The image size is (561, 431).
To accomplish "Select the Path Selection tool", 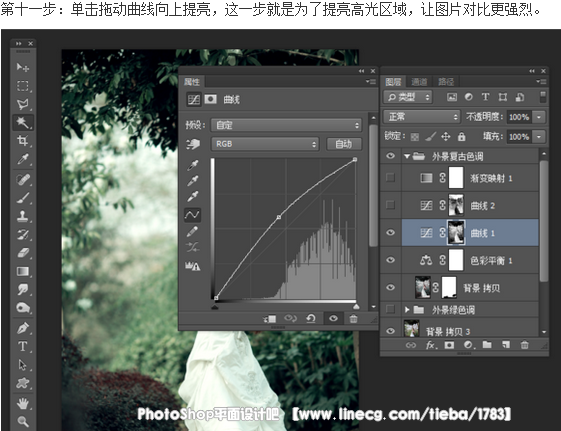I will 23,364.
